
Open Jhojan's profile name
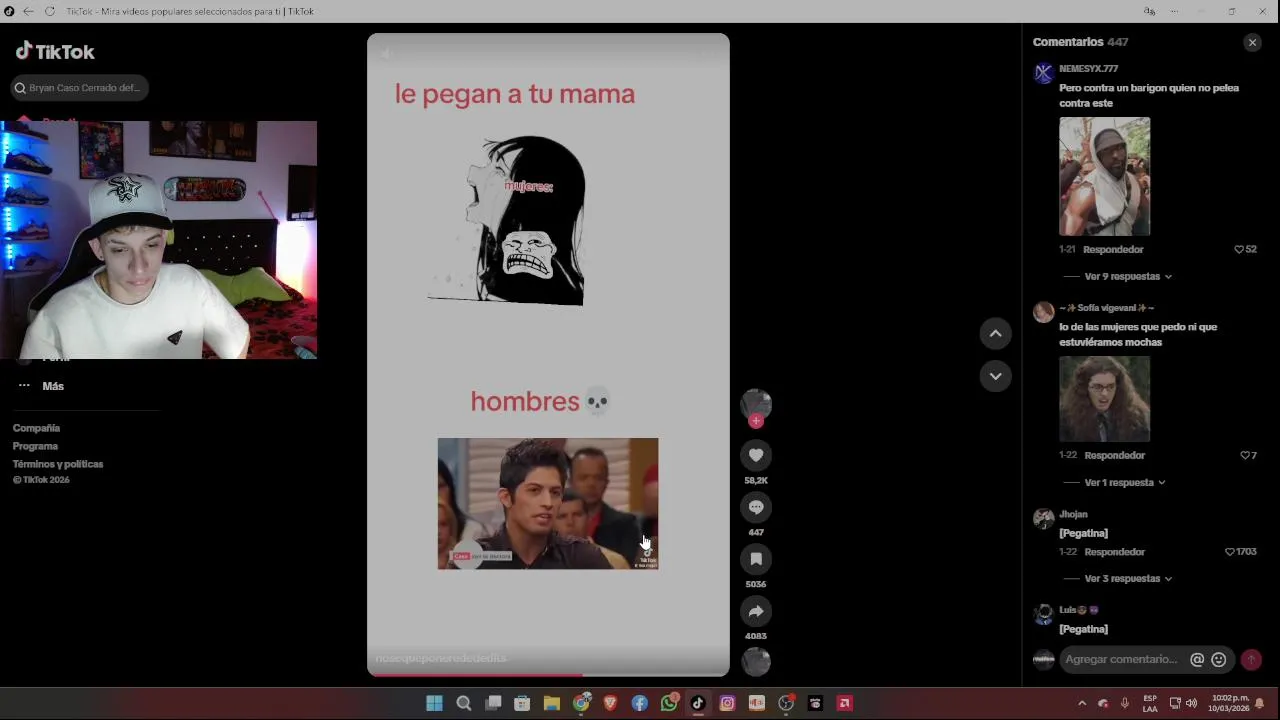tap(1073, 514)
